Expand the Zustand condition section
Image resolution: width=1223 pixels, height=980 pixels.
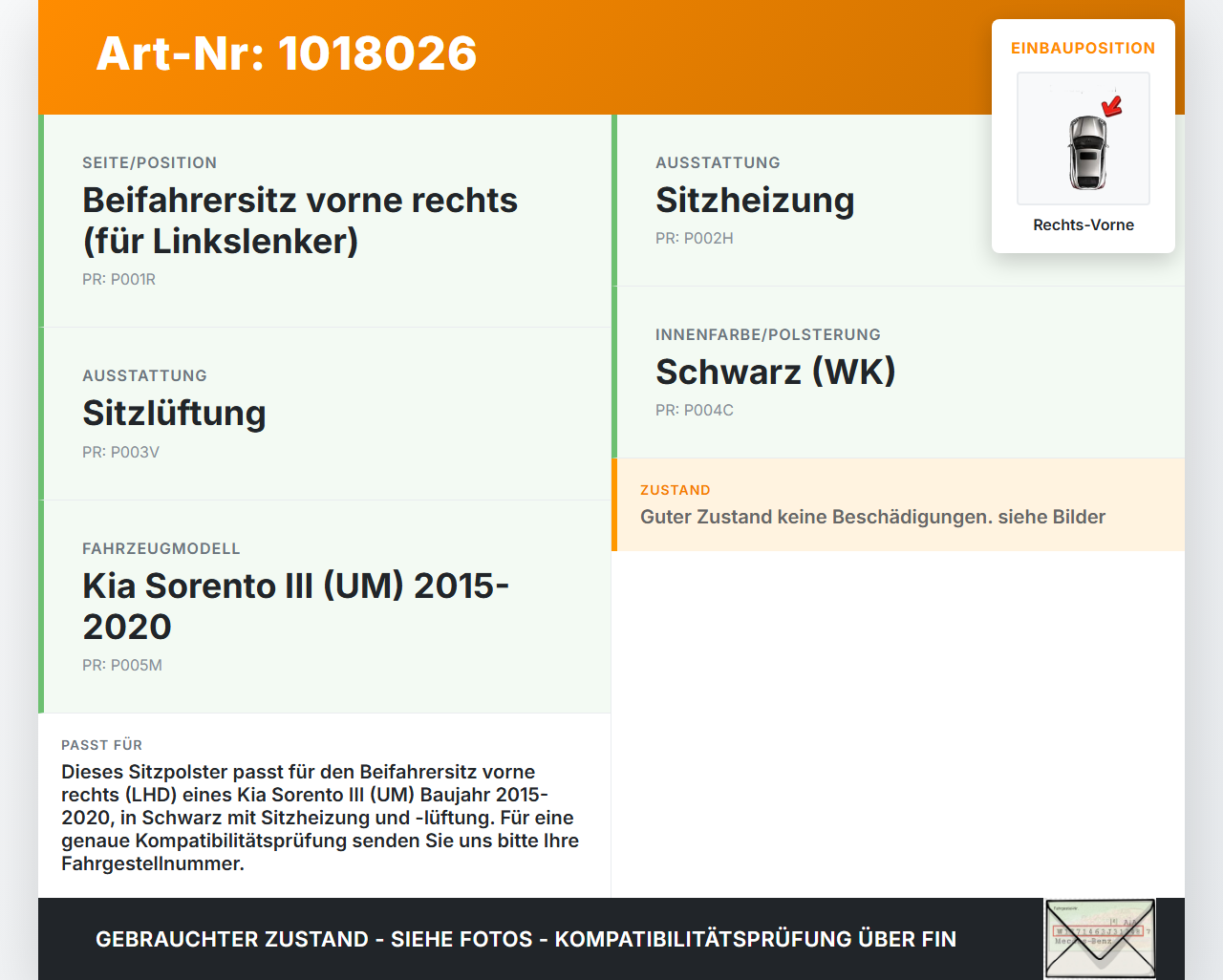[x=872, y=505]
